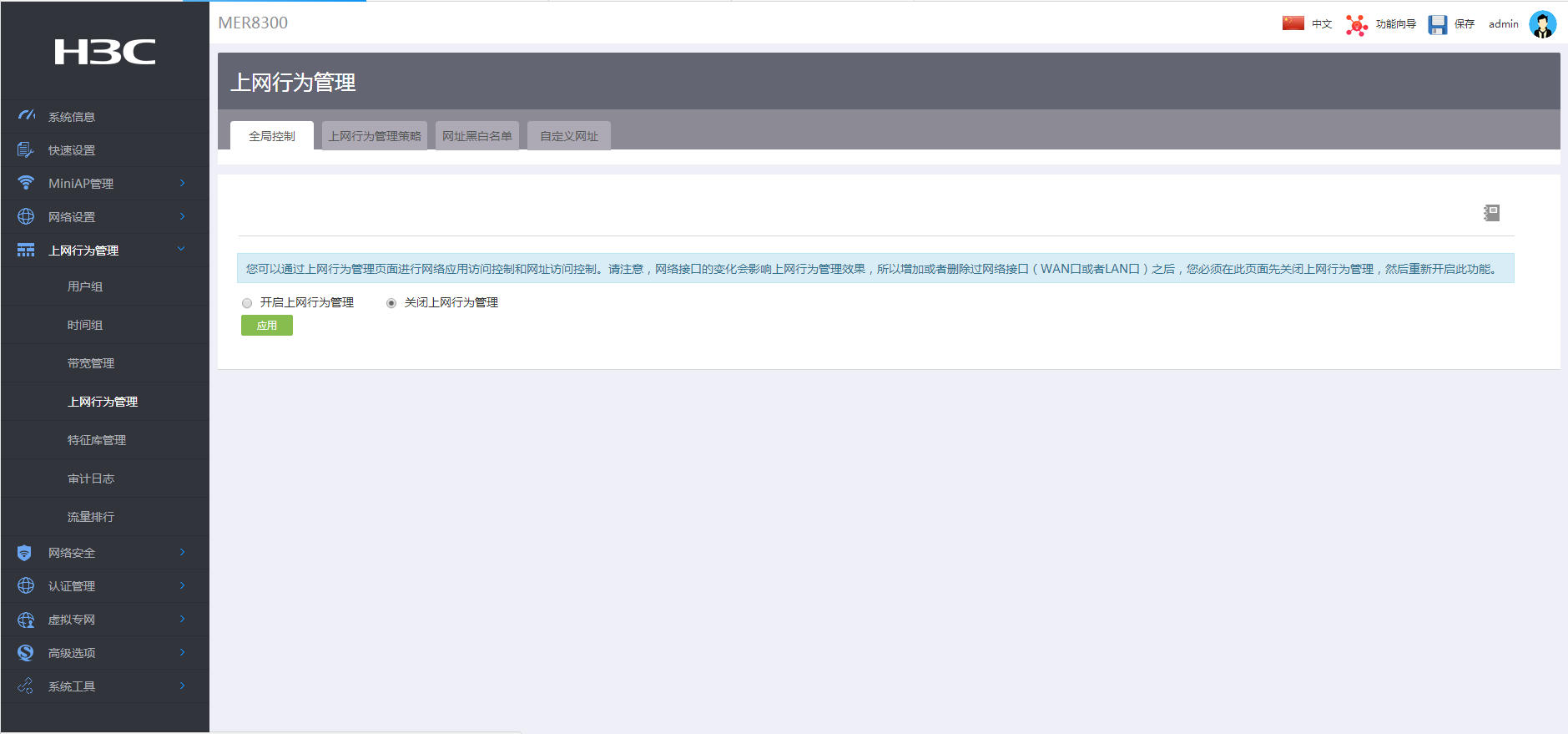Click the 网络安全 shield icon

coord(24,553)
